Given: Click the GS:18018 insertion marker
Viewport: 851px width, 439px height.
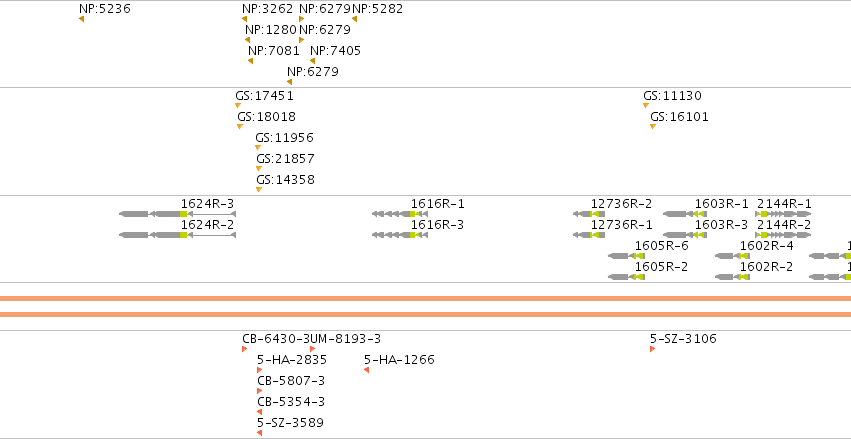Looking at the screenshot, I should [x=240, y=126].
